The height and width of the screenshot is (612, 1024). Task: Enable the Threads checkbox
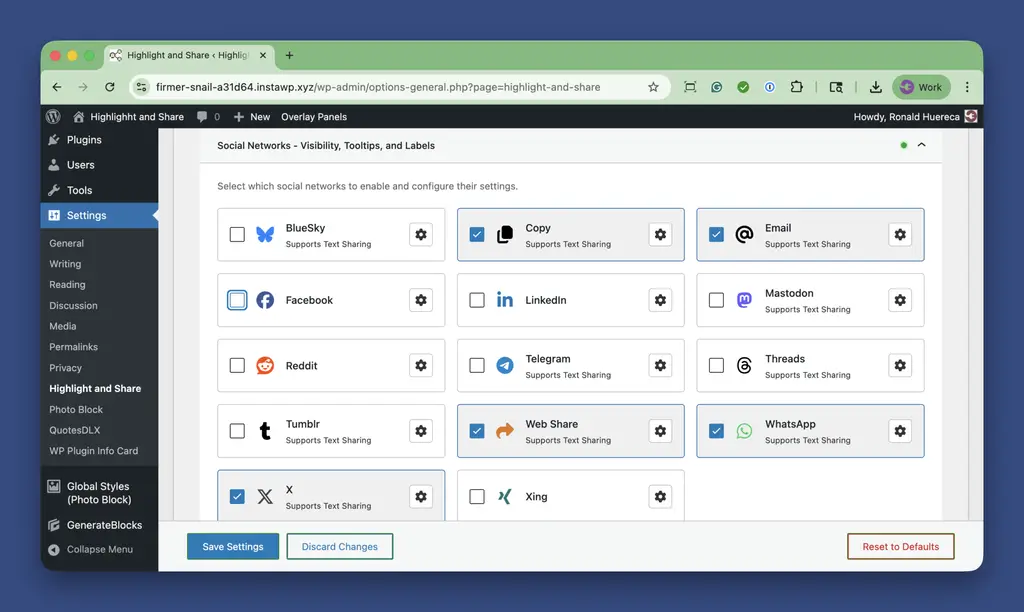click(x=716, y=365)
